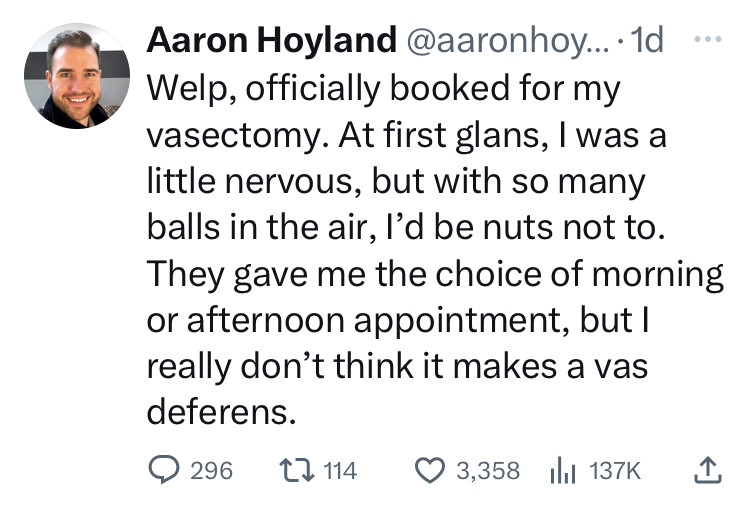
Task: Click the phrase "balls in the air"
Action: point(255,228)
